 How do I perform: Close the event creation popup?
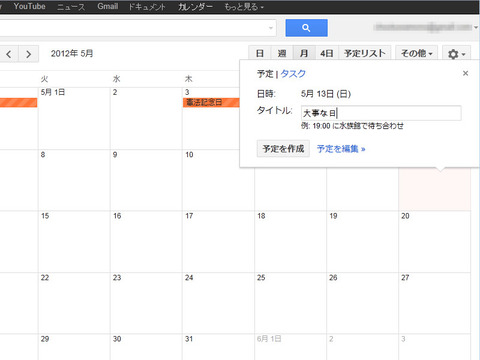pos(465,73)
